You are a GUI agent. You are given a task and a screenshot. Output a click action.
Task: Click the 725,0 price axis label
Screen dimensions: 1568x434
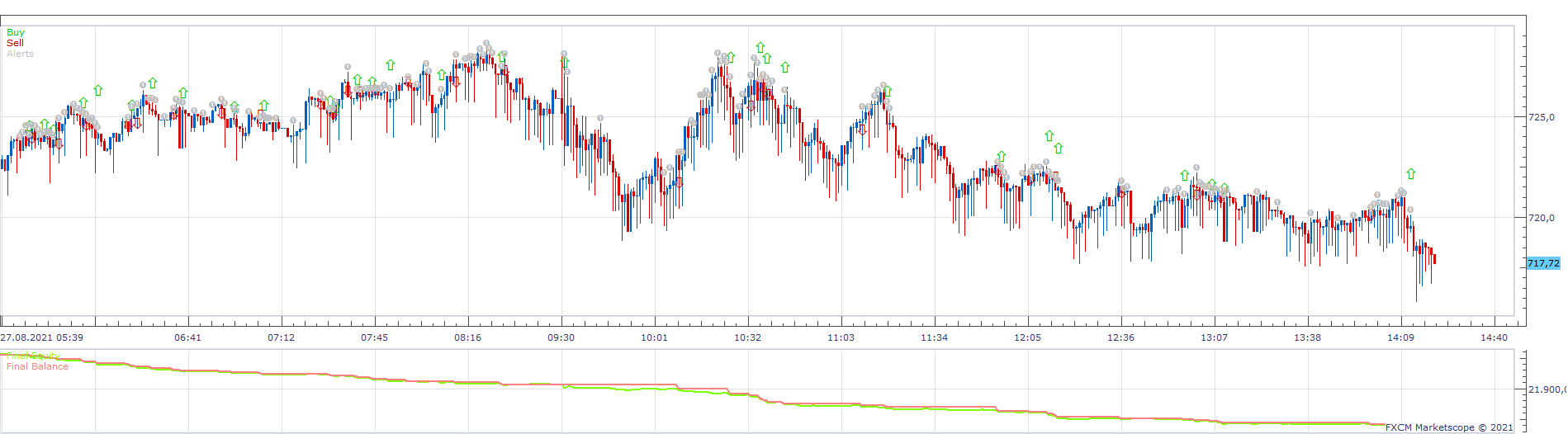1542,117
